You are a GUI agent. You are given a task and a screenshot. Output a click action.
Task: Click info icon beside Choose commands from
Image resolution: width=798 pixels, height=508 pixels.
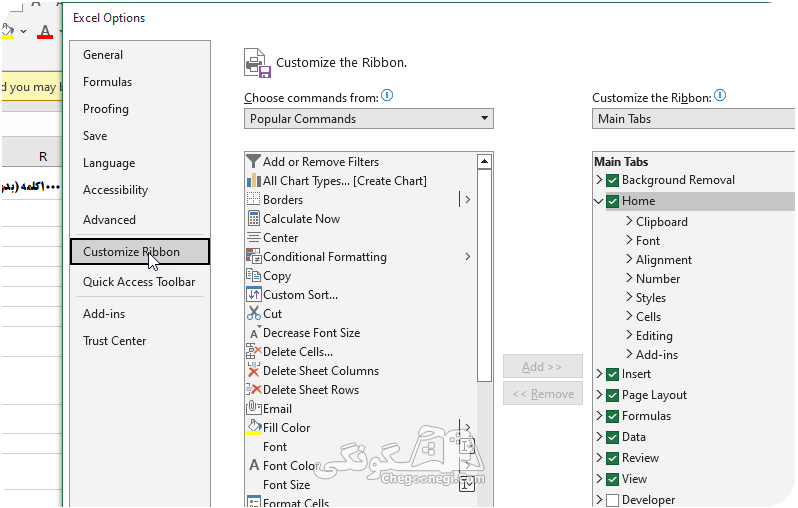pyautogui.click(x=387, y=95)
